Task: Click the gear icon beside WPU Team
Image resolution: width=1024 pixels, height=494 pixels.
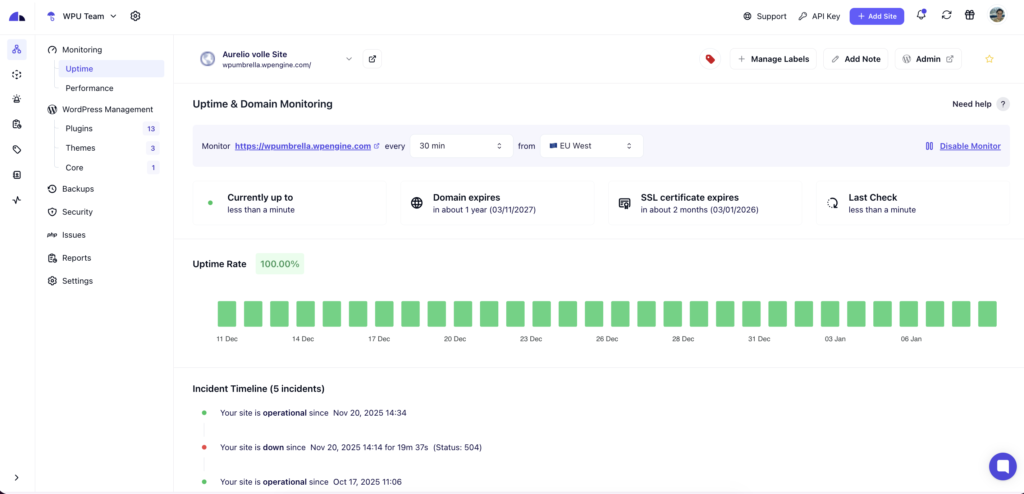Action: click(x=135, y=16)
